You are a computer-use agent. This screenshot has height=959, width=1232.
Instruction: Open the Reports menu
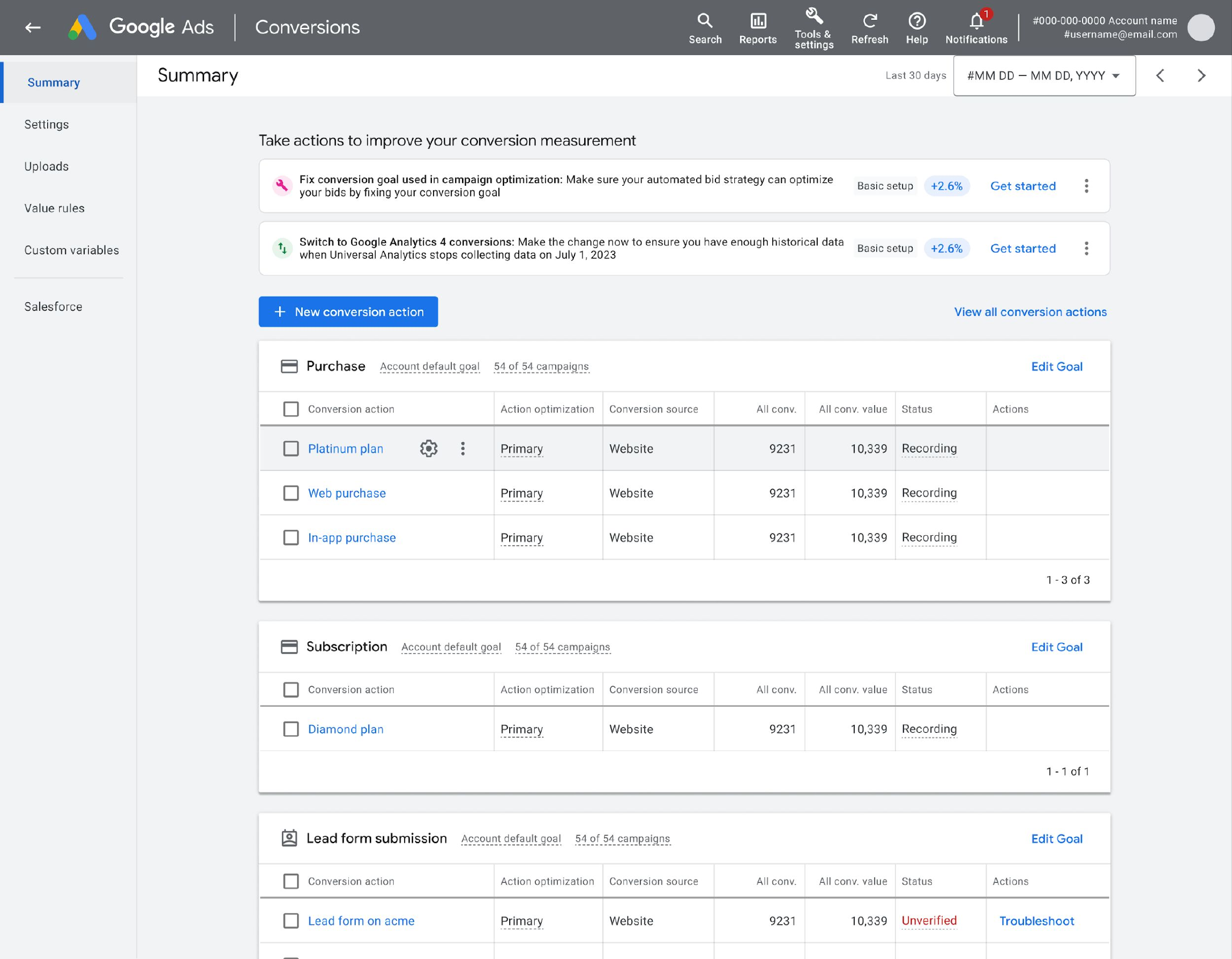pos(757,28)
